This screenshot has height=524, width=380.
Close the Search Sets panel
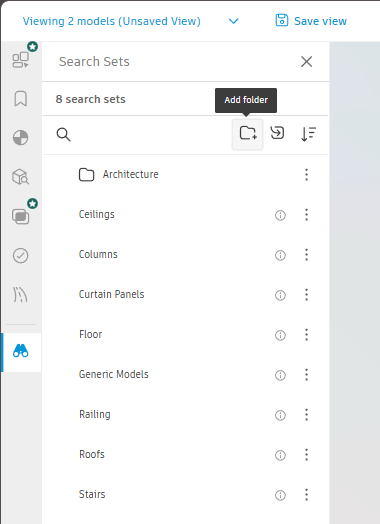[x=306, y=61]
